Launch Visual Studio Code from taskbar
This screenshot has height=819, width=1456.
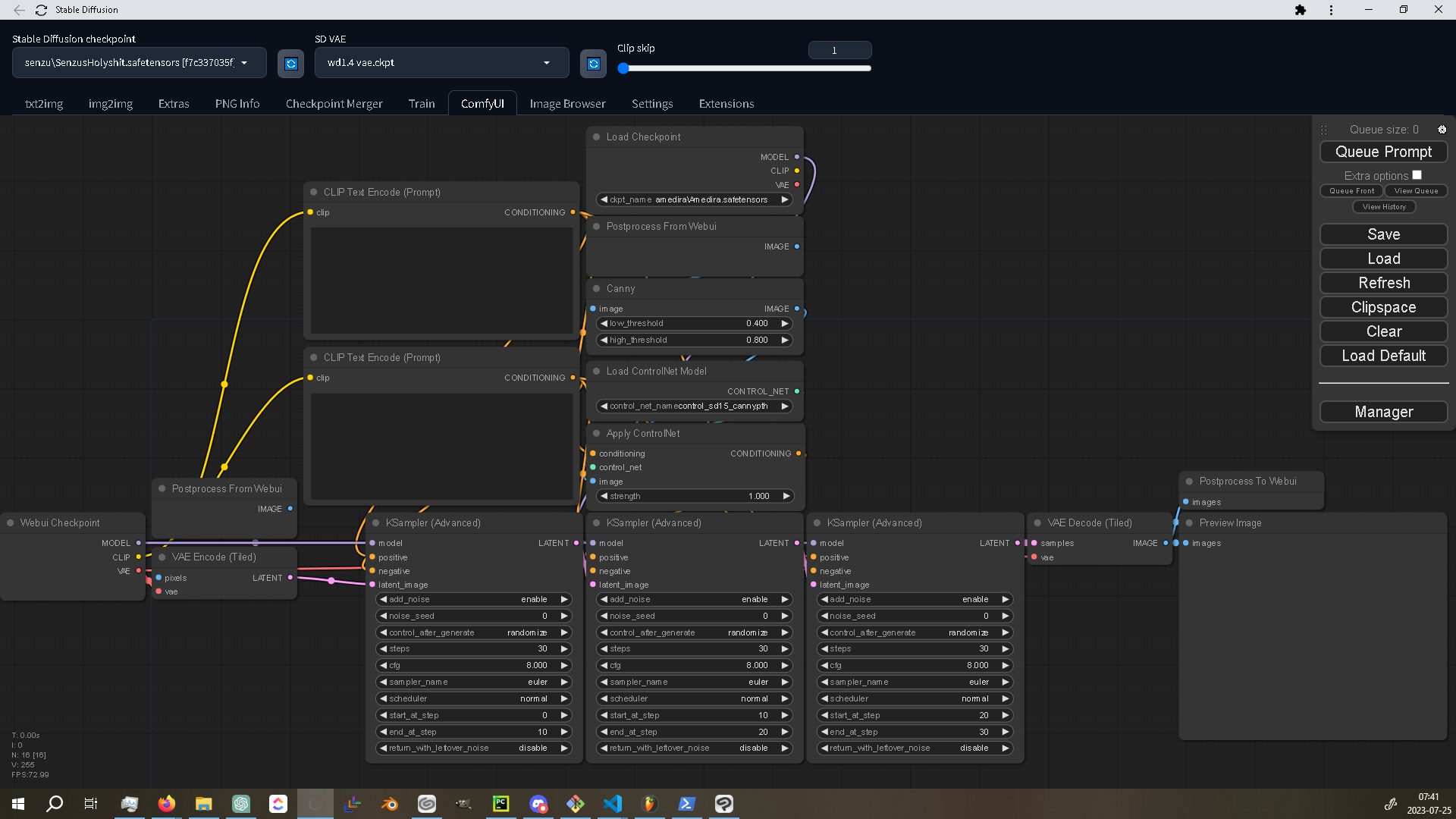613,804
